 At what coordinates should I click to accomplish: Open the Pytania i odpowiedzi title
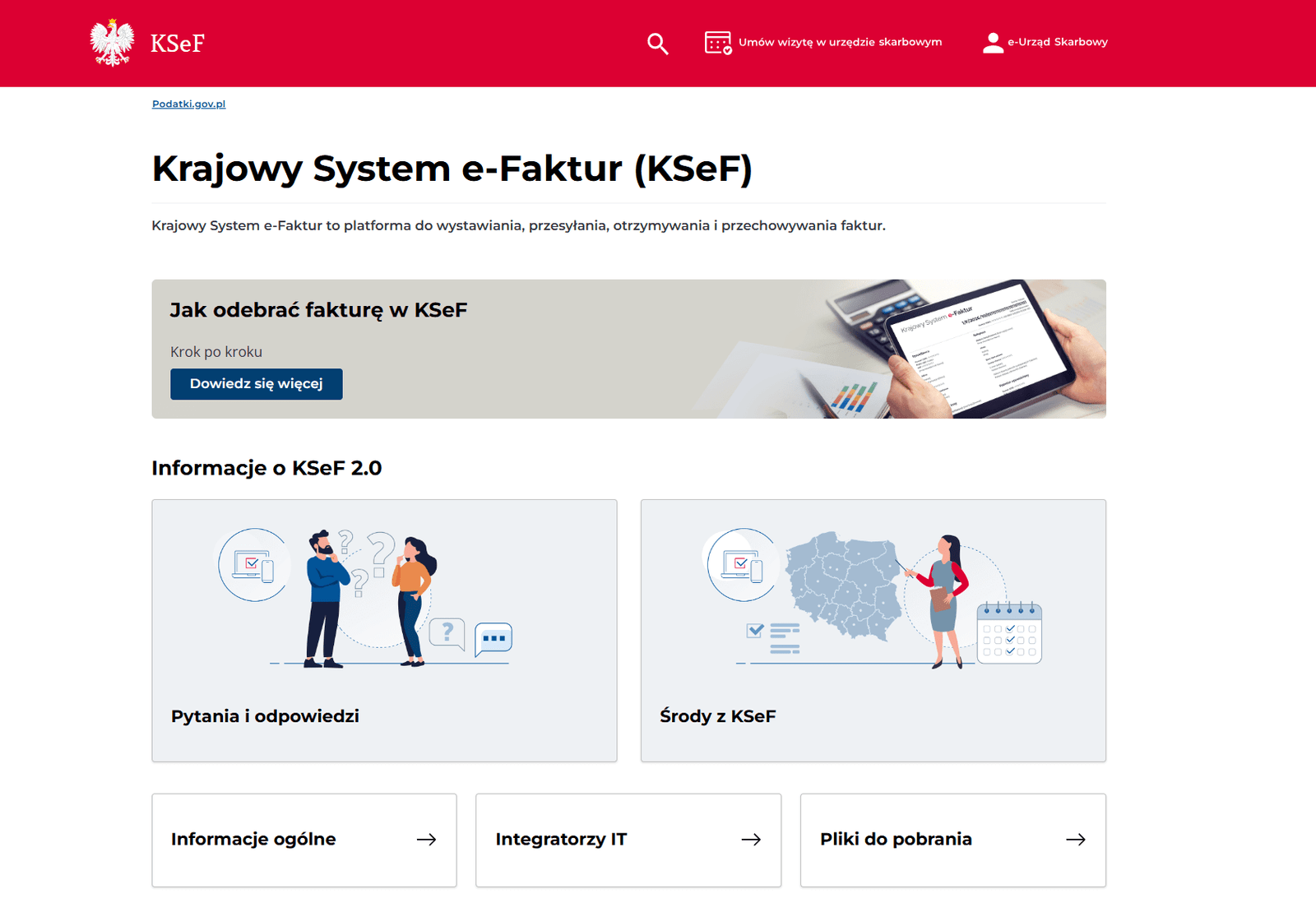click(x=265, y=716)
